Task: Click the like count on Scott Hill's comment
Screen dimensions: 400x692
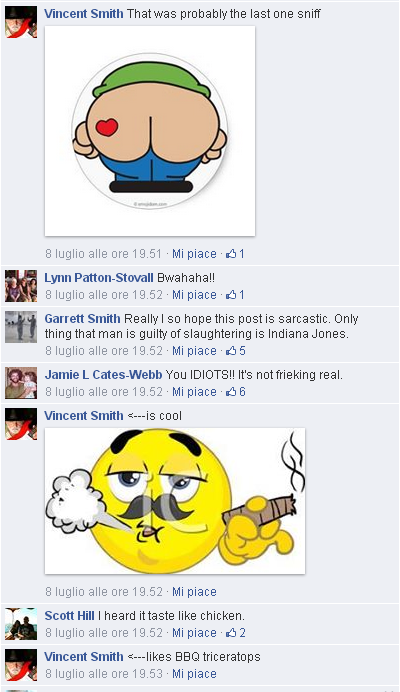Action: (x=235, y=633)
